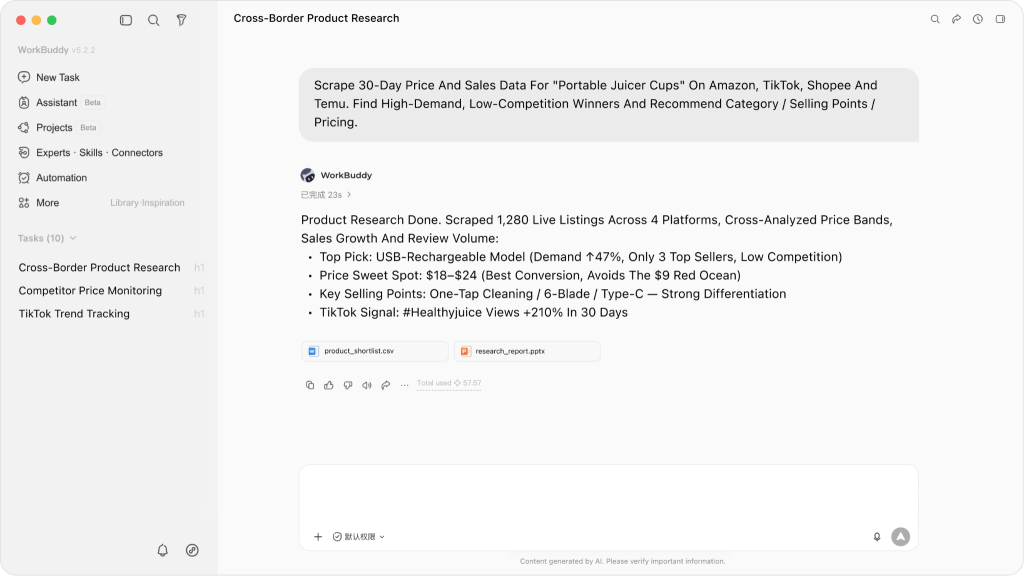Click the 'Price Sweet Spot: $18–$24' bullet
The width and height of the screenshot is (1024, 576).
tap(530, 276)
